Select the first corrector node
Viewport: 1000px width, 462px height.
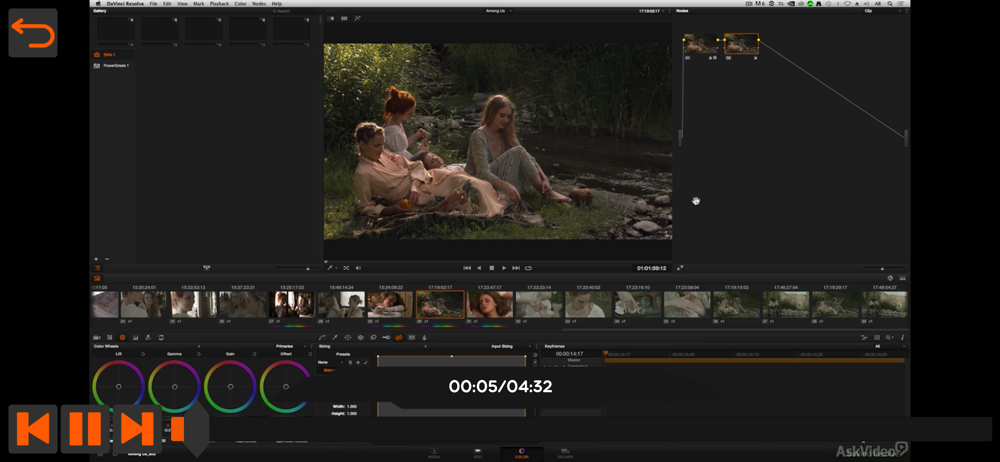(701, 44)
